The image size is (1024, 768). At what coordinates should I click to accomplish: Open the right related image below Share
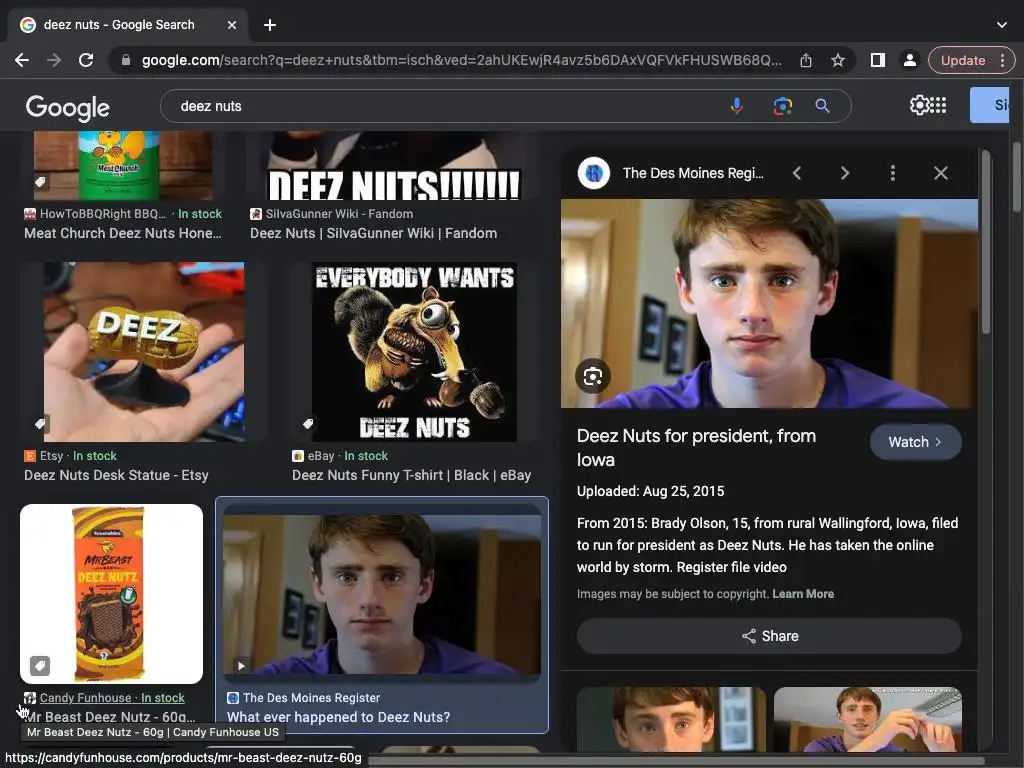click(868, 719)
